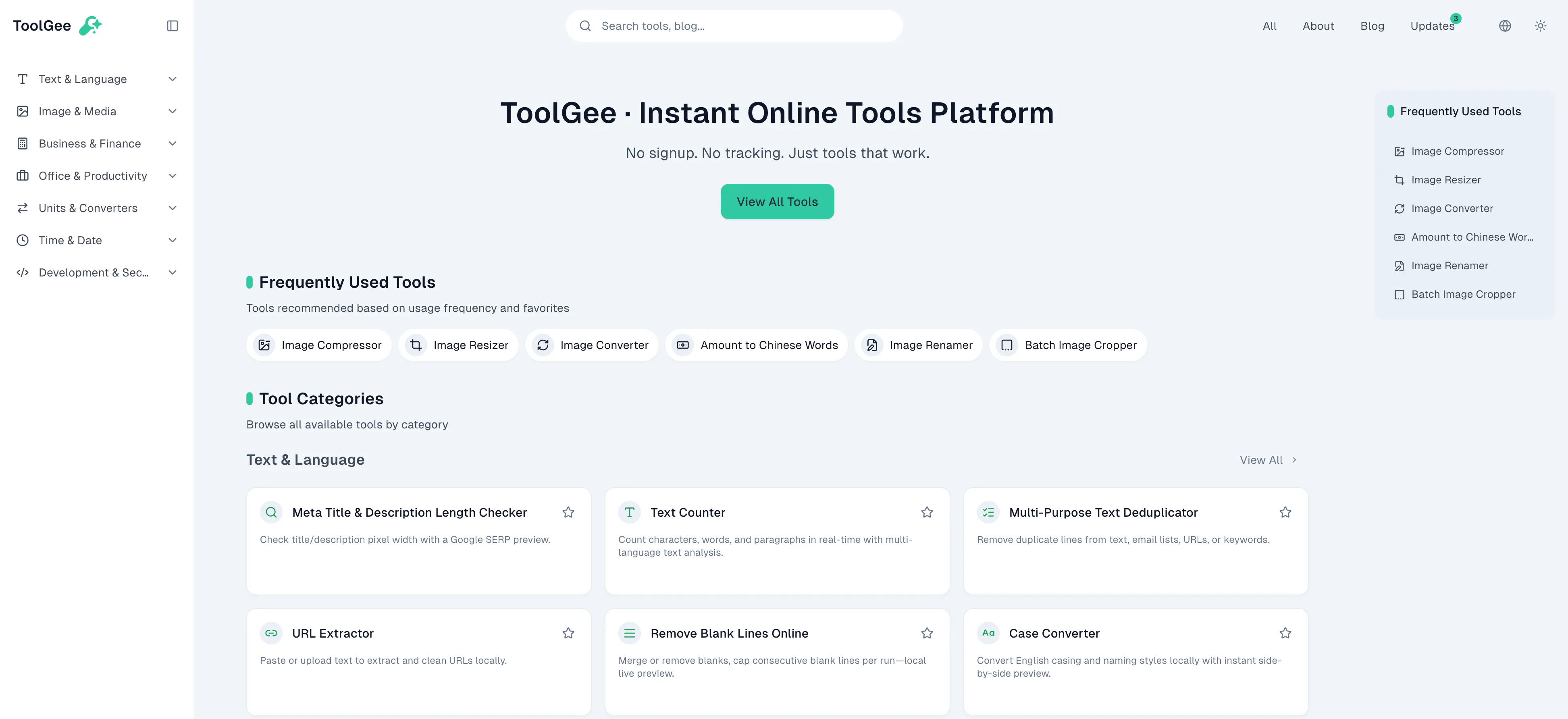Click the Image & Media picture icon
Viewport: 1568px width, 719px height.
23,111
